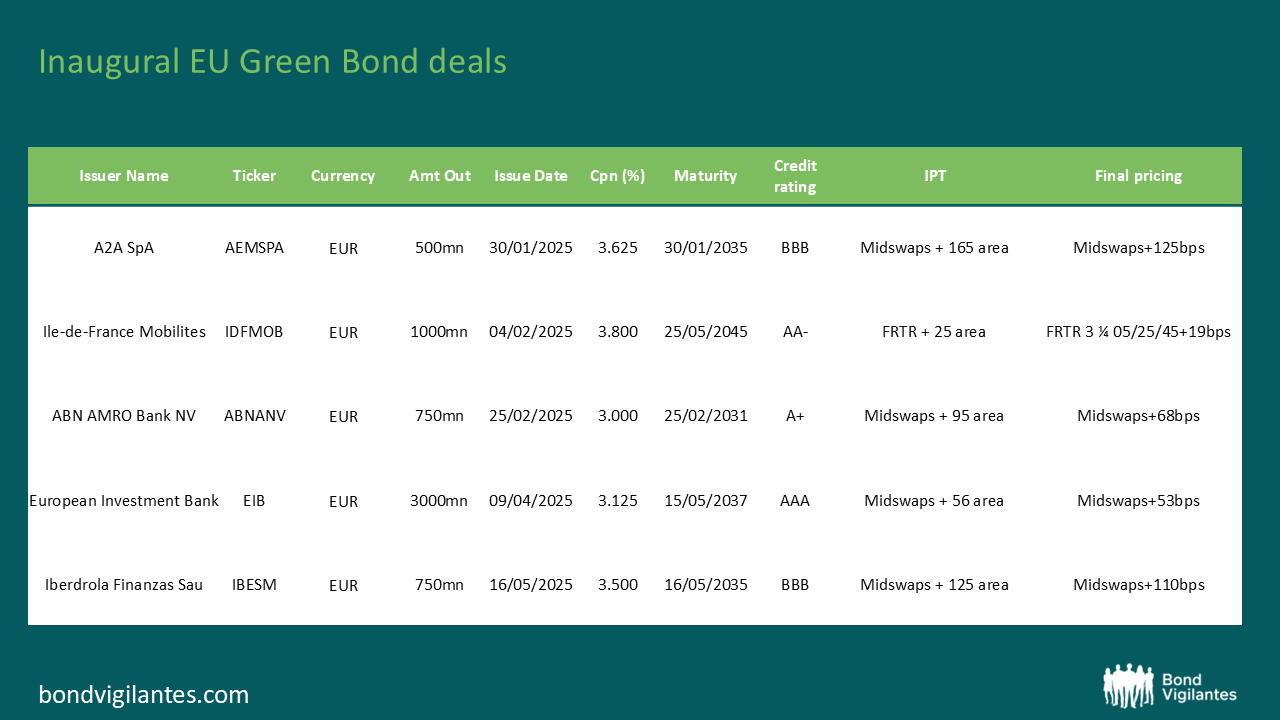The width and height of the screenshot is (1280, 720).
Task: Select Iberdrola's '750mn' amount cell
Action: pos(439,585)
